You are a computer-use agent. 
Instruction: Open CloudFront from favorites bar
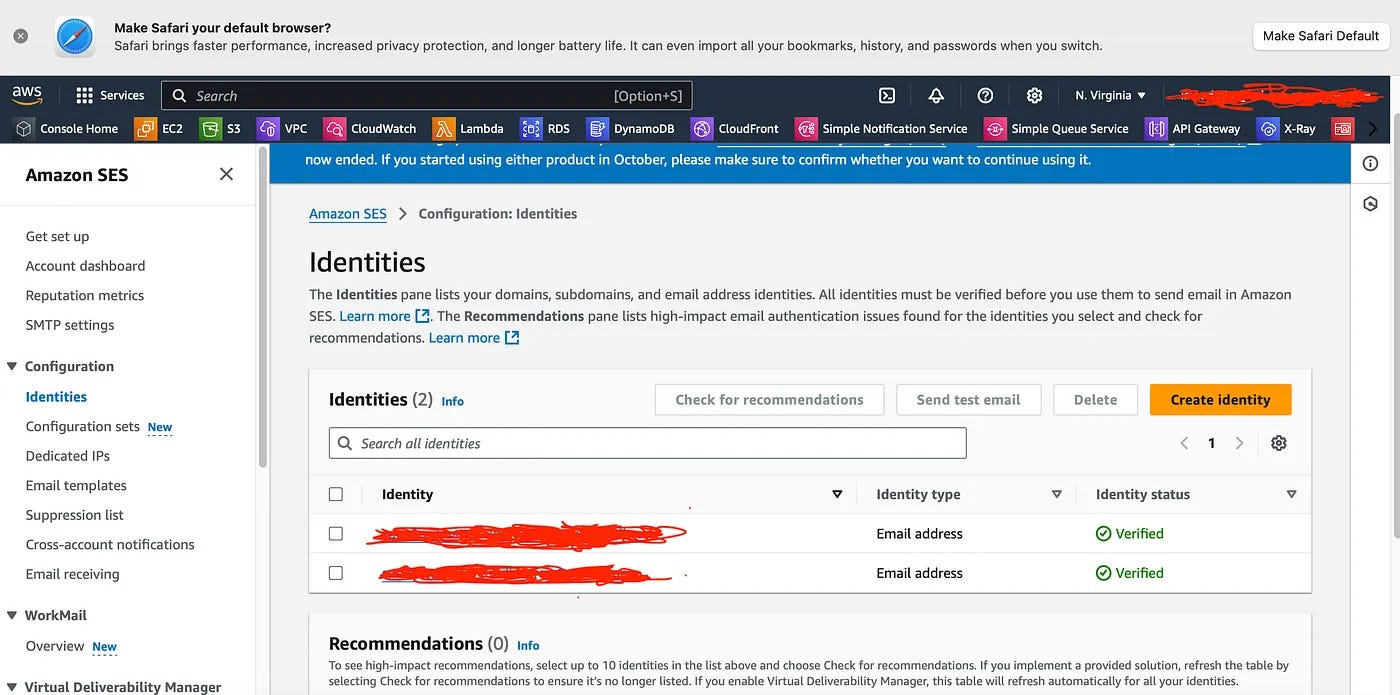coord(735,128)
